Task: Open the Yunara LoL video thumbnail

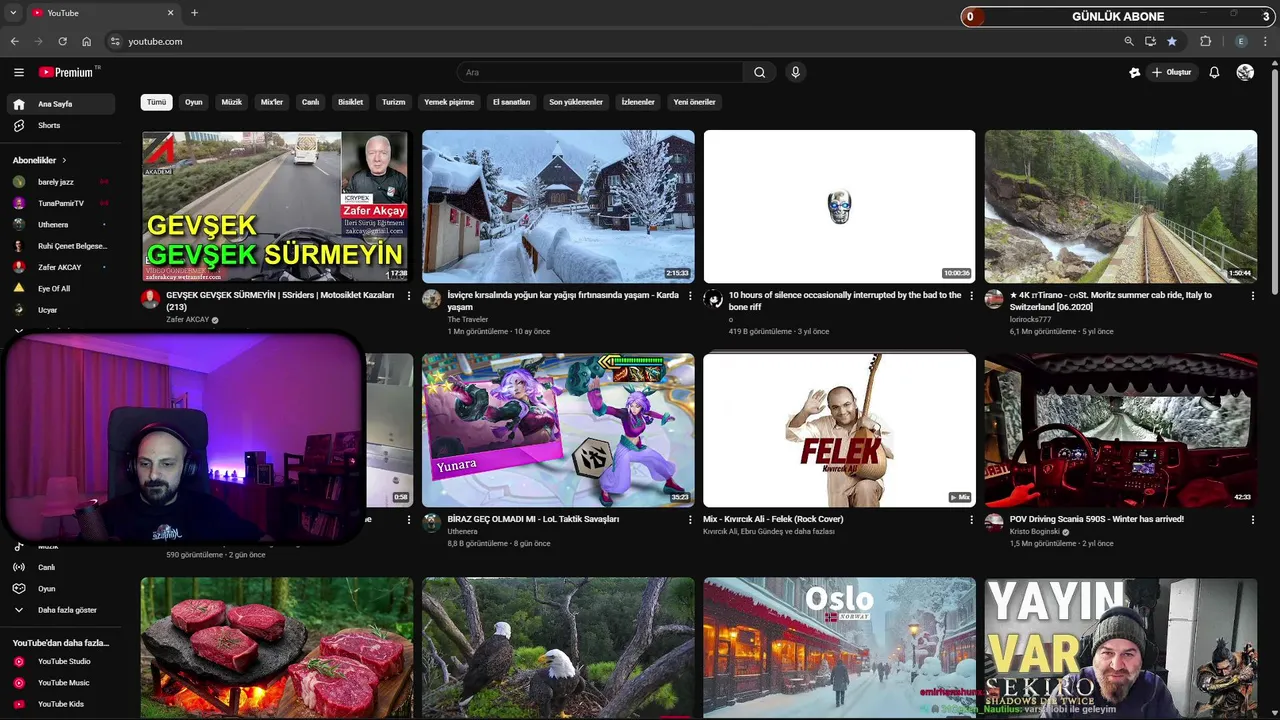Action: 558,430
